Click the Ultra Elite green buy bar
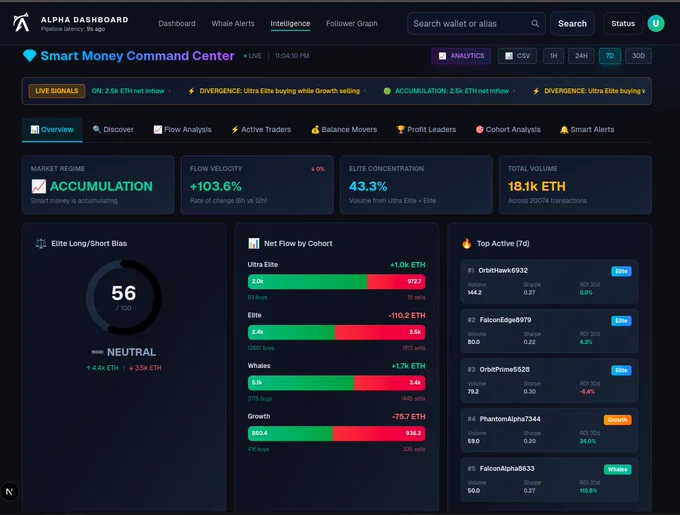Screen dimensions: 680x515 click(x=307, y=282)
